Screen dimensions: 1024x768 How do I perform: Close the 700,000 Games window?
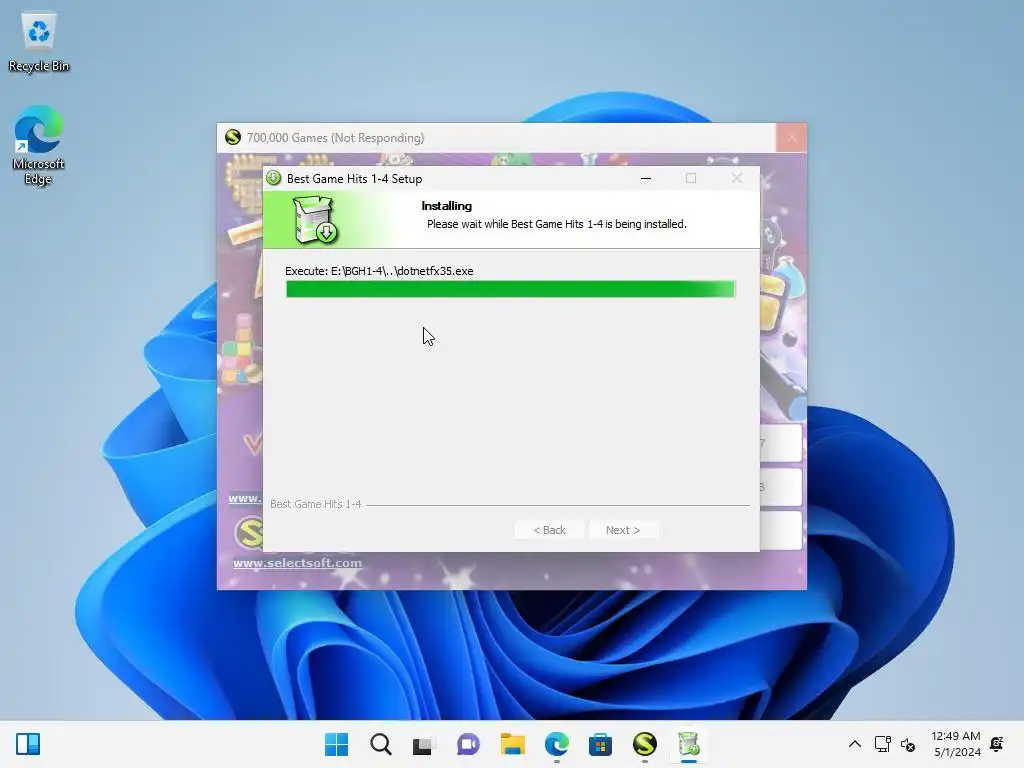792,138
